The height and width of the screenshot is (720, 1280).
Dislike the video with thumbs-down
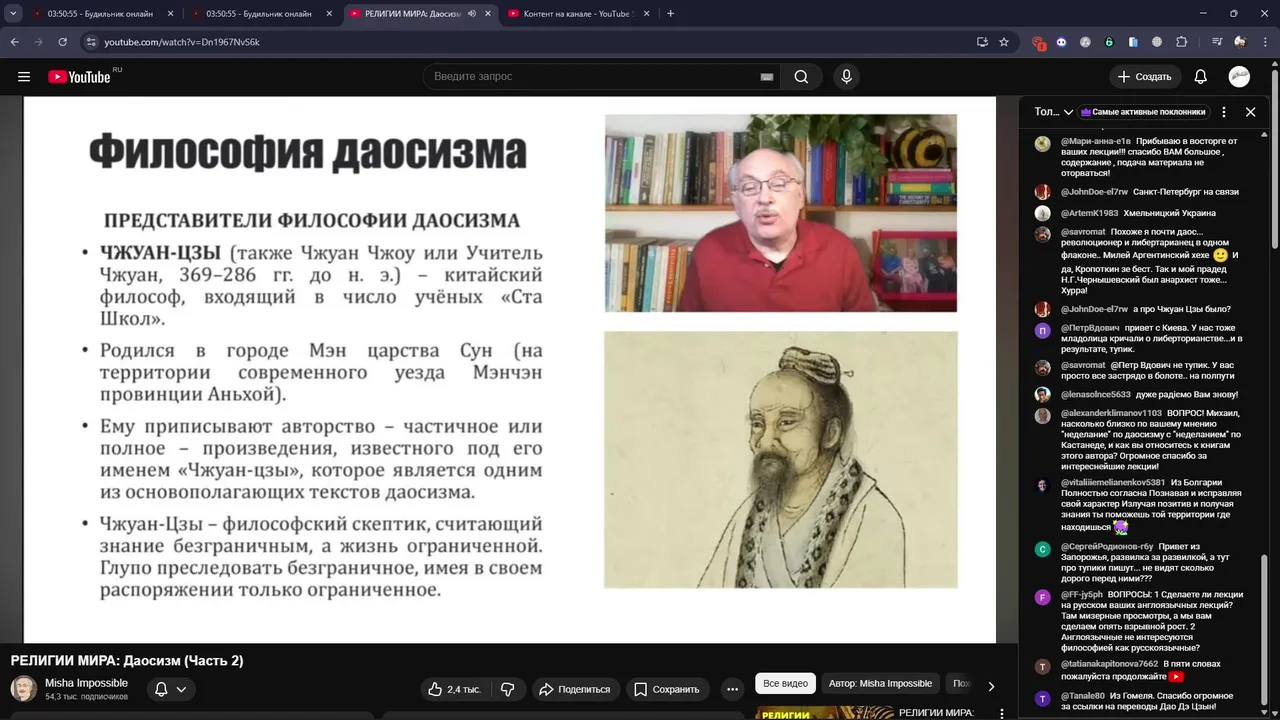[508, 689]
